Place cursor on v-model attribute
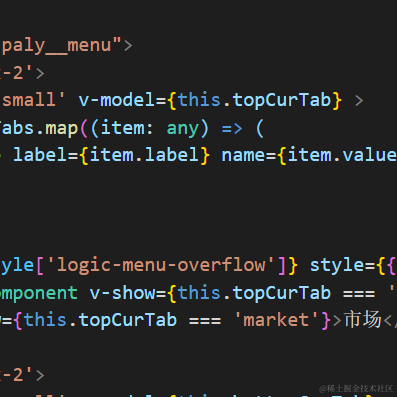This screenshot has width=397, height=397. [117, 100]
